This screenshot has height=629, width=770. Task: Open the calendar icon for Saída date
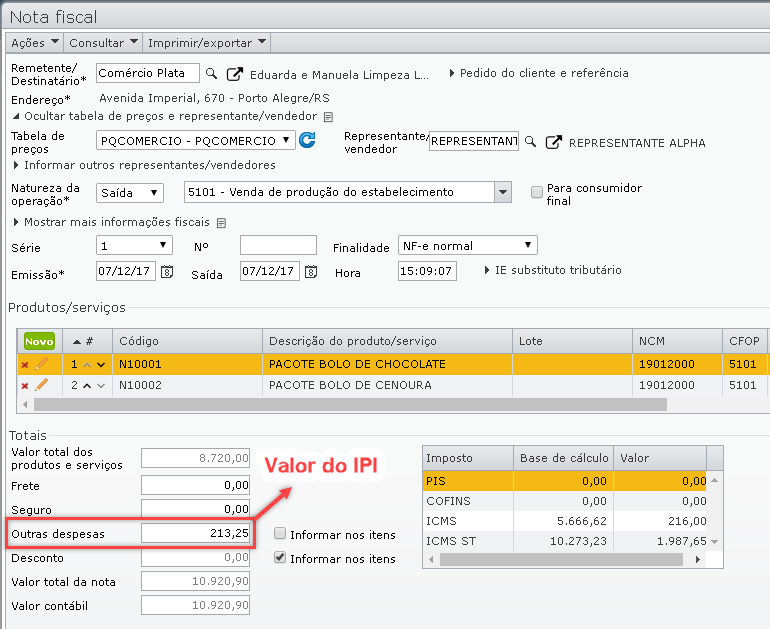pyautogui.click(x=311, y=271)
